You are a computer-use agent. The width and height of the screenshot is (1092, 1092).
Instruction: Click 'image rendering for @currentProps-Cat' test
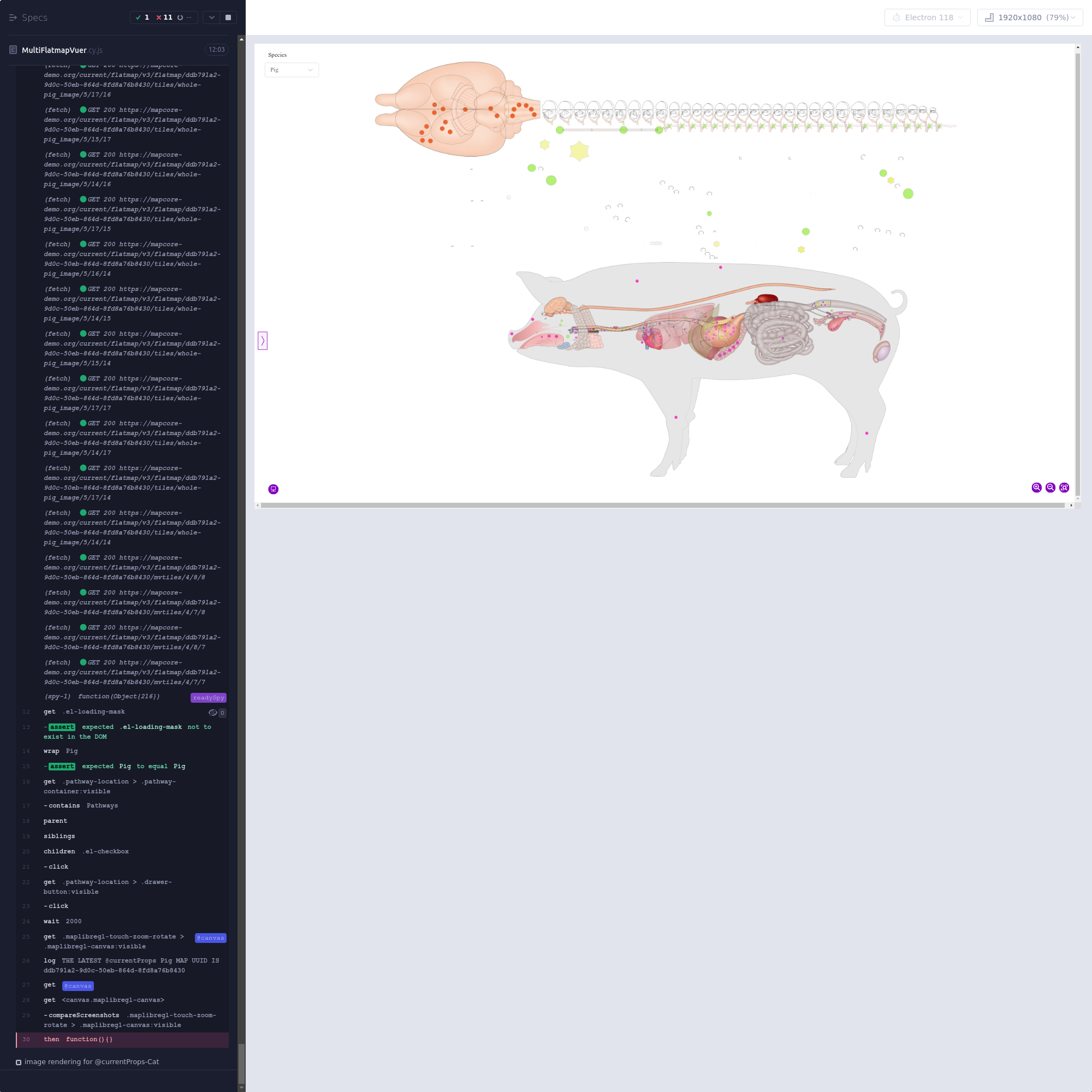click(x=92, y=1061)
